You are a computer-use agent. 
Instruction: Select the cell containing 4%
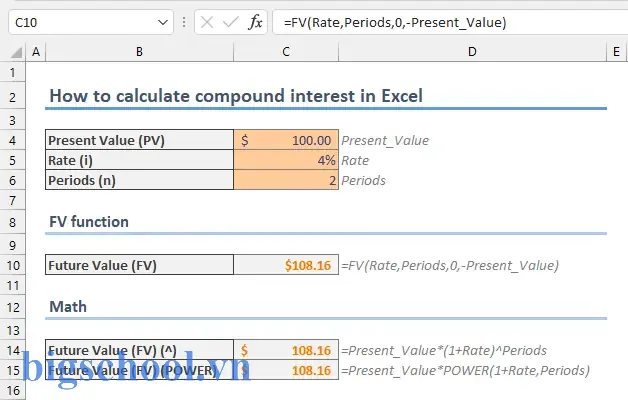286,160
